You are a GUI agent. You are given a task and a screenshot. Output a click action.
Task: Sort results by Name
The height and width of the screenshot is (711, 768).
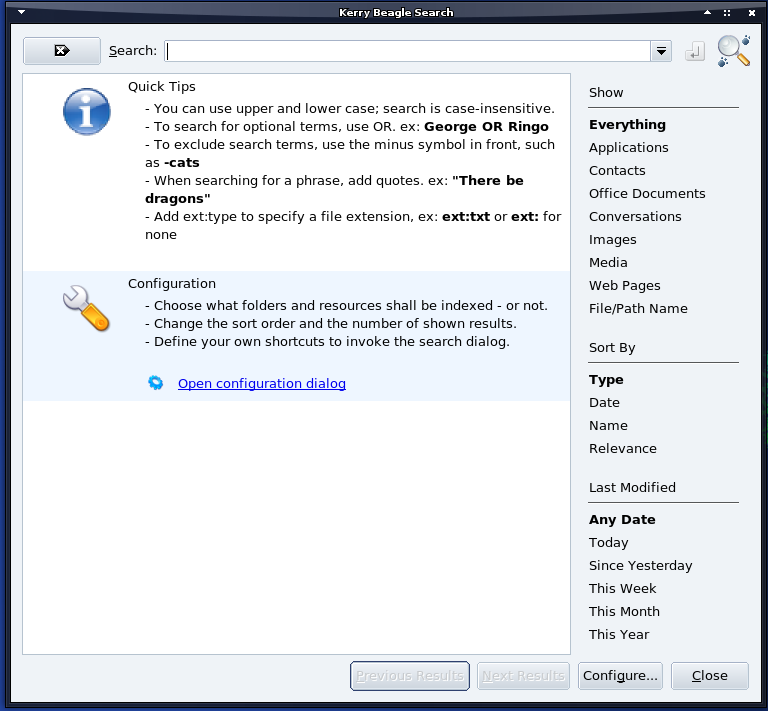[x=608, y=426]
